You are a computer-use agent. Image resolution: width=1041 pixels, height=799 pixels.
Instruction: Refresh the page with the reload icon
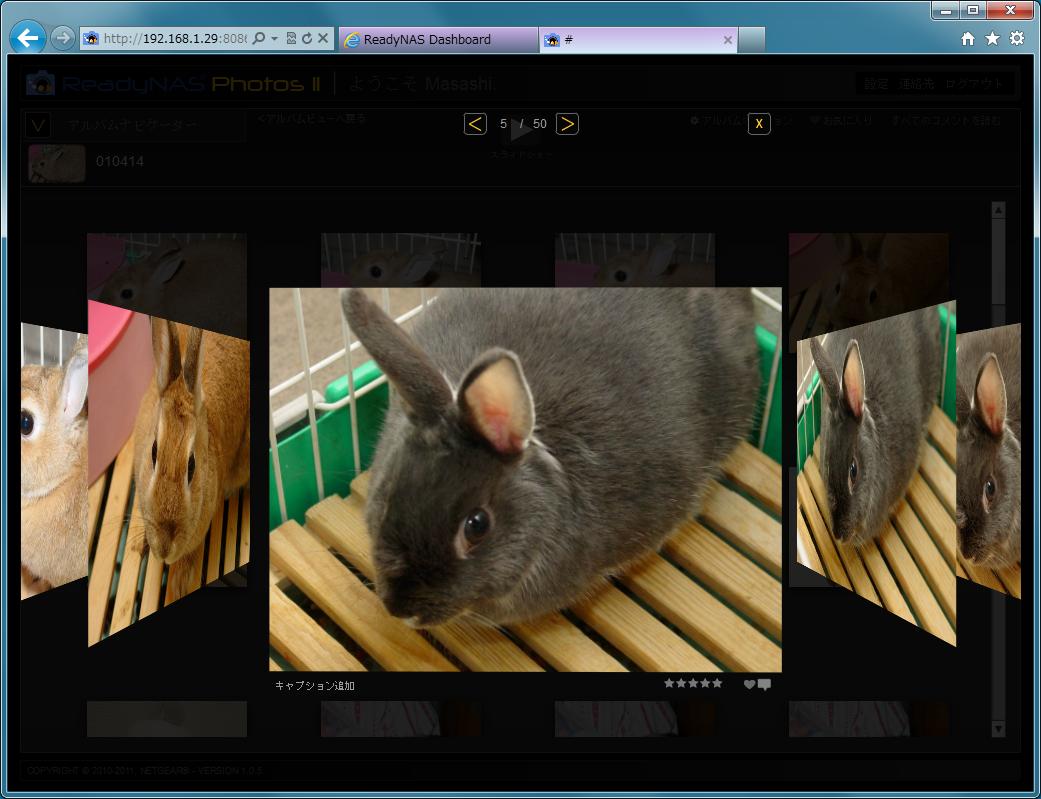point(307,39)
